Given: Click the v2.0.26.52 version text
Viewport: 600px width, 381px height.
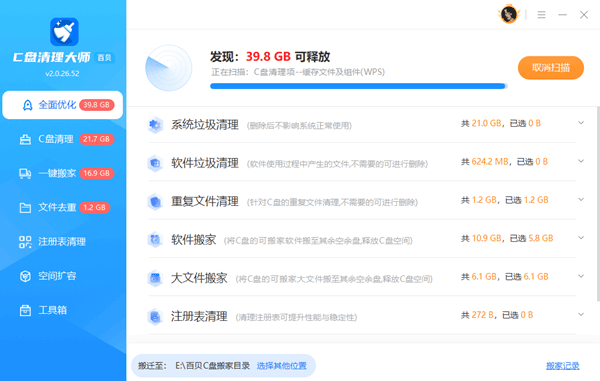Looking at the screenshot, I should (x=62, y=73).
